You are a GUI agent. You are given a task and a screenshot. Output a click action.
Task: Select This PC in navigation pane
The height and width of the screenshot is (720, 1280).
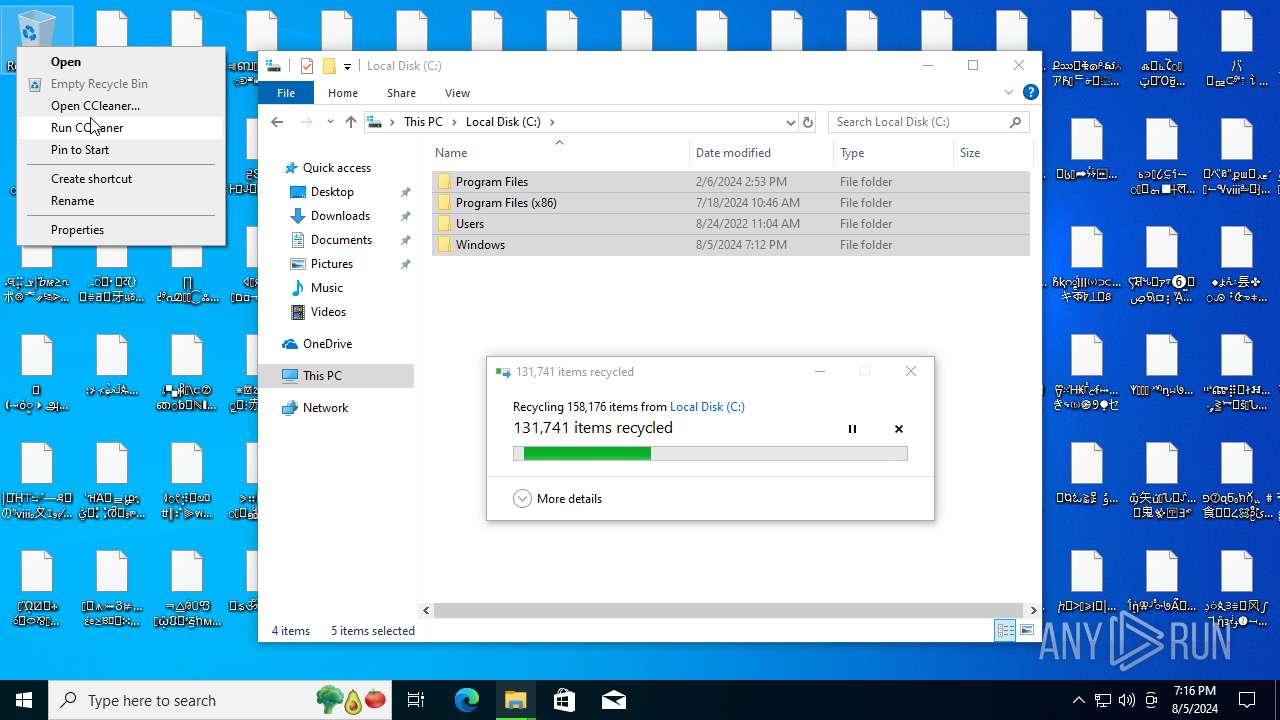click(322, 376)
